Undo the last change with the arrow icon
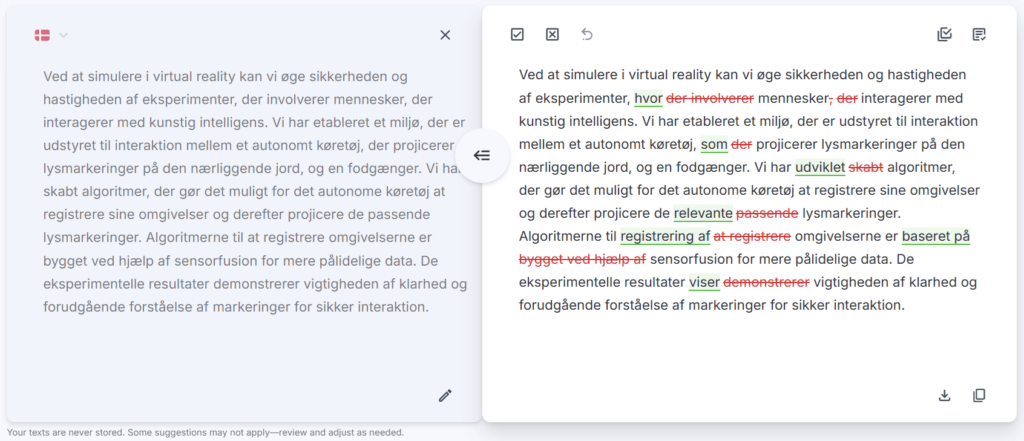 [587, 35]
